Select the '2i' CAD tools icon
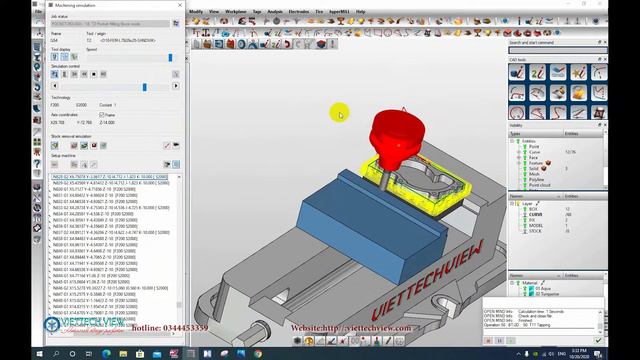640x360 pixels. tap(538, 72)
